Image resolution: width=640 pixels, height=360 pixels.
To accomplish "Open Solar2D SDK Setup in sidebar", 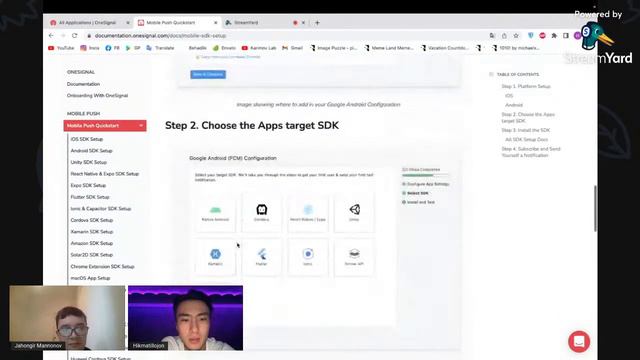I will coord(91,255).
